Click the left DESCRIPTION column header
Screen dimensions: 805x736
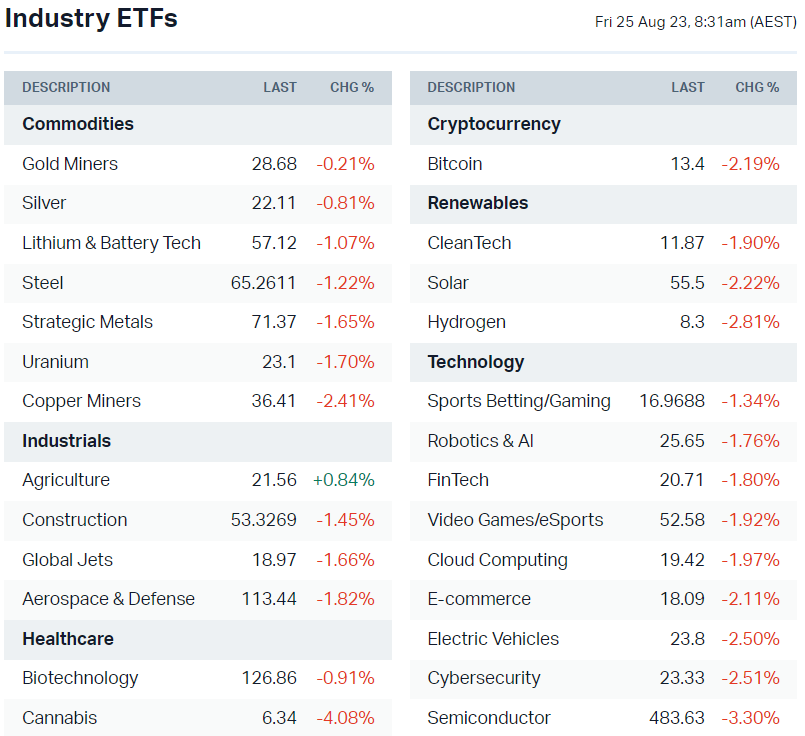[66, 88]
